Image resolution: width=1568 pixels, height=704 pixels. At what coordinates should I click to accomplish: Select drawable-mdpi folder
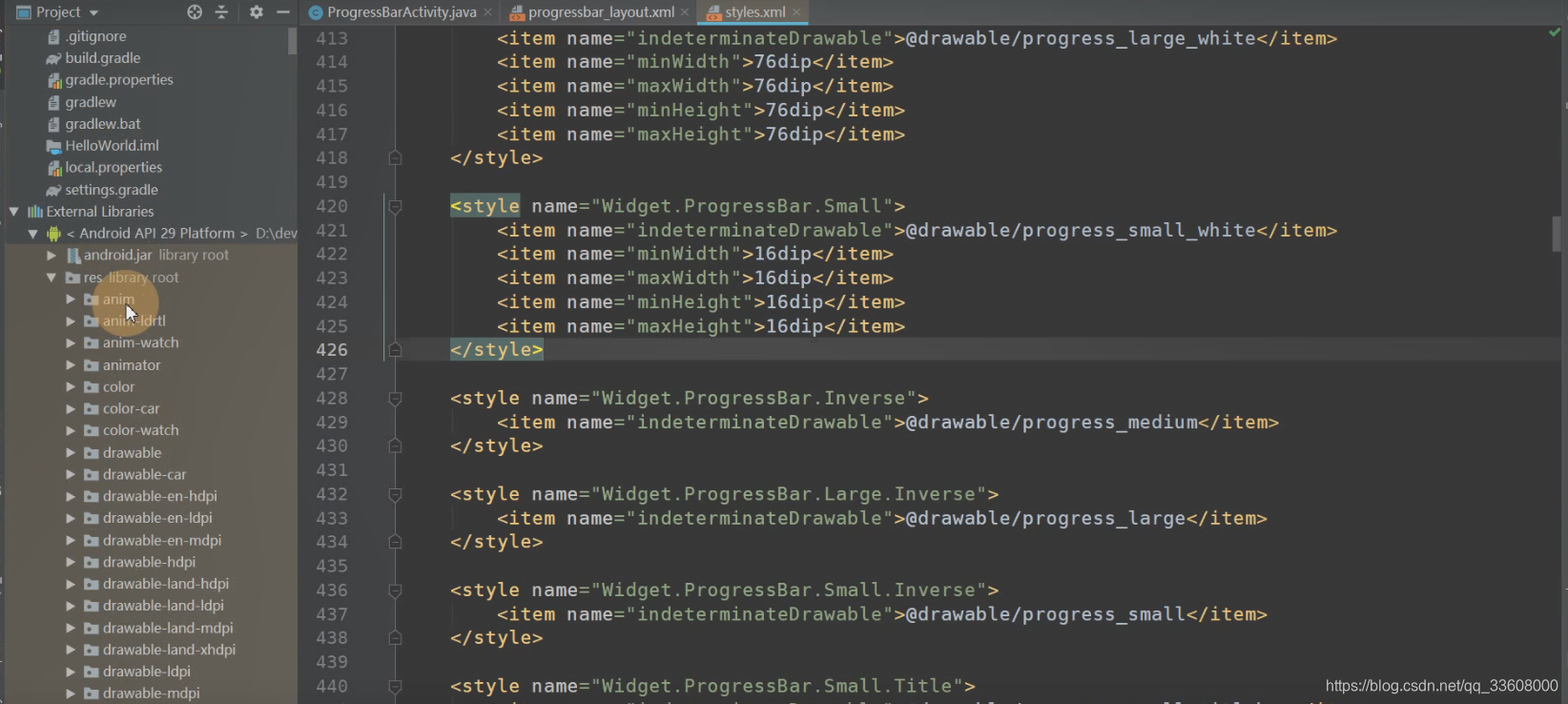click(151, 694)
